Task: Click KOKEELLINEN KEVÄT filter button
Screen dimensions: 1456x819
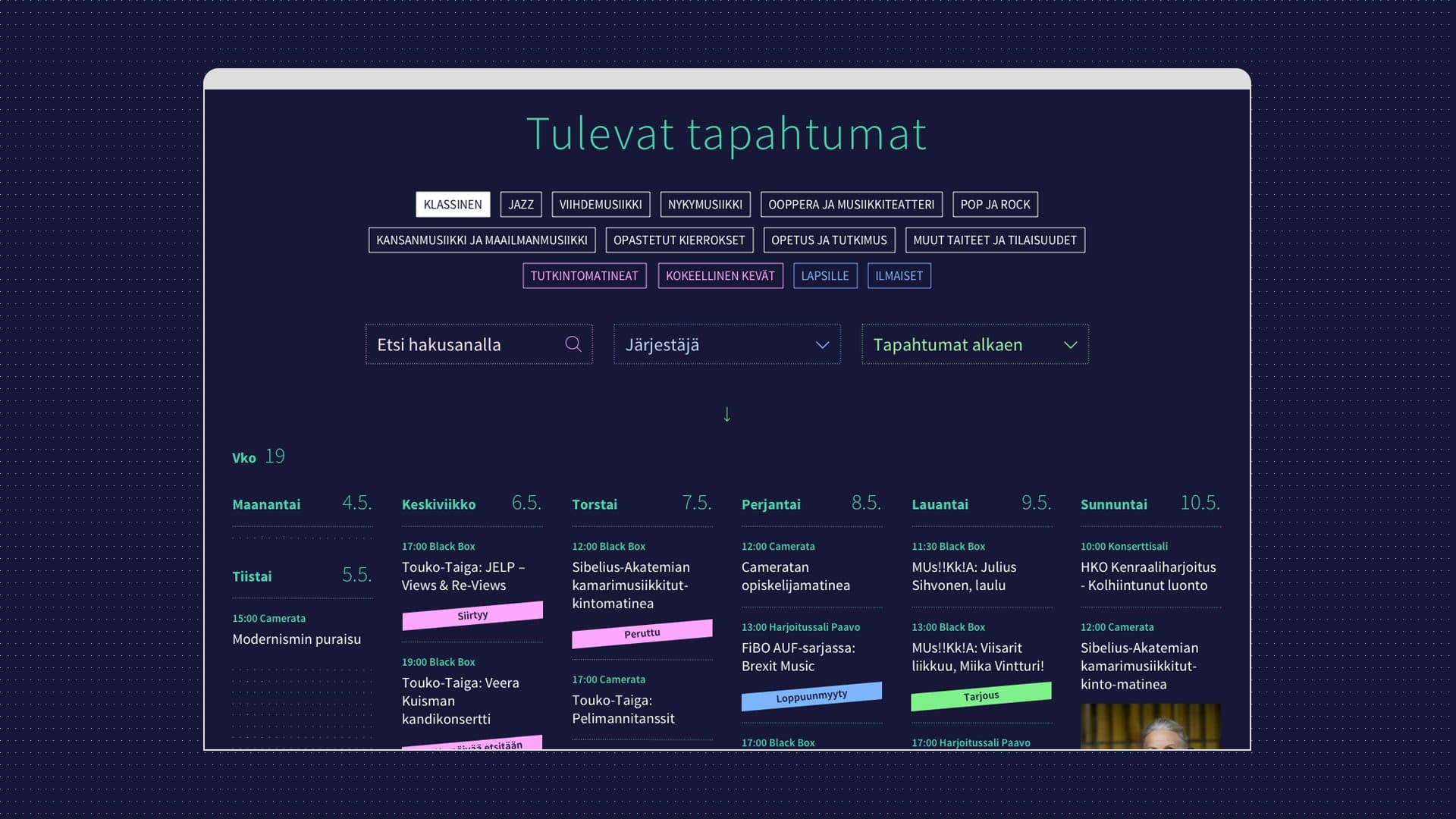Action: (720, 275)
